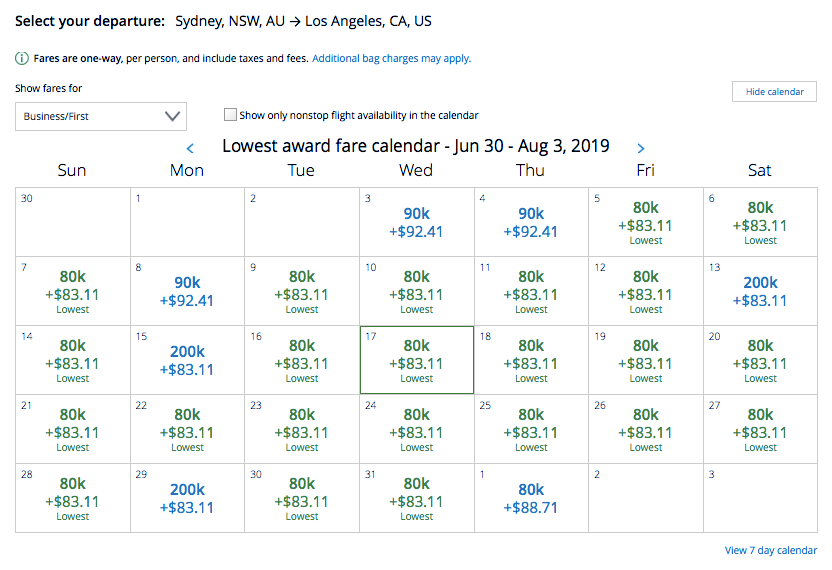Pick July 5 lowest fare
Viewport: 832px width, 570px height.
[646, 221]
